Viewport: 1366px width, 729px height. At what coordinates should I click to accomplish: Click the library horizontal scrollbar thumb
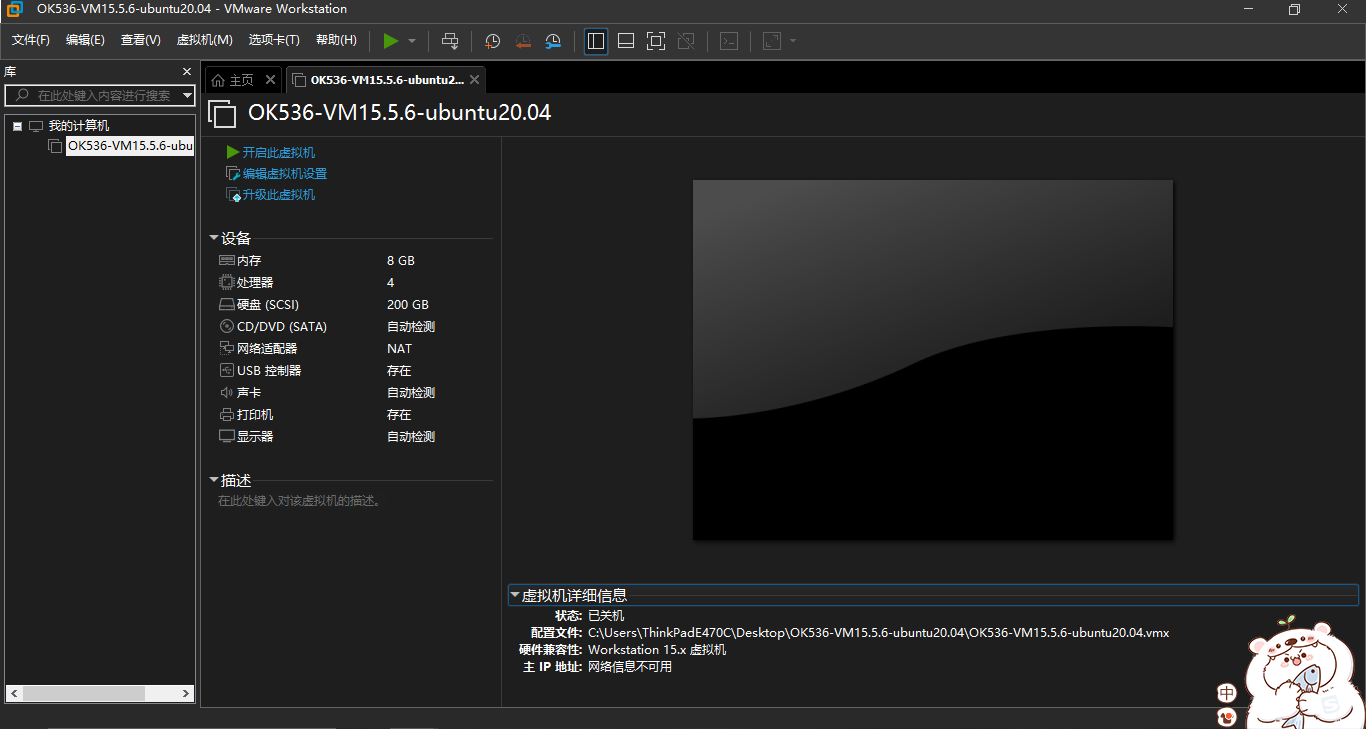pyautogui.click(x=84, y=693)
